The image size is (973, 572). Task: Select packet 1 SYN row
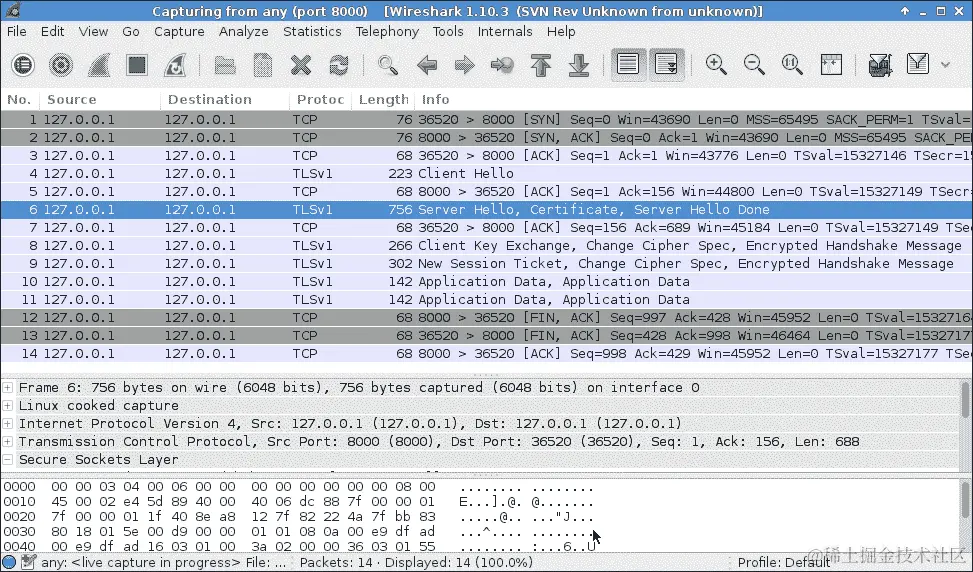486,120
